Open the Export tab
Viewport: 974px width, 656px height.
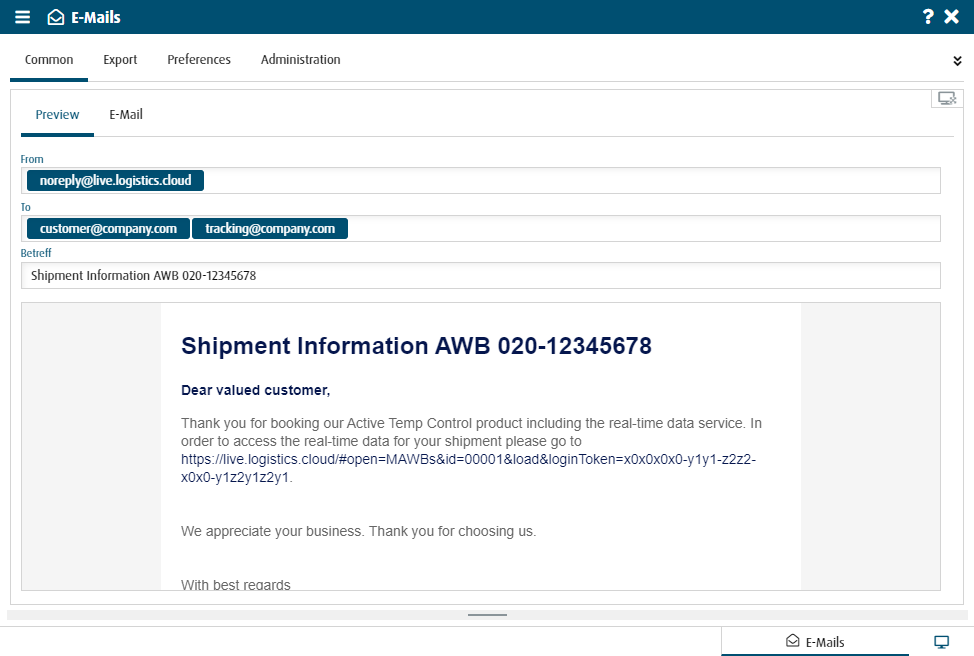pyautogui.click(x=120, y=60)
